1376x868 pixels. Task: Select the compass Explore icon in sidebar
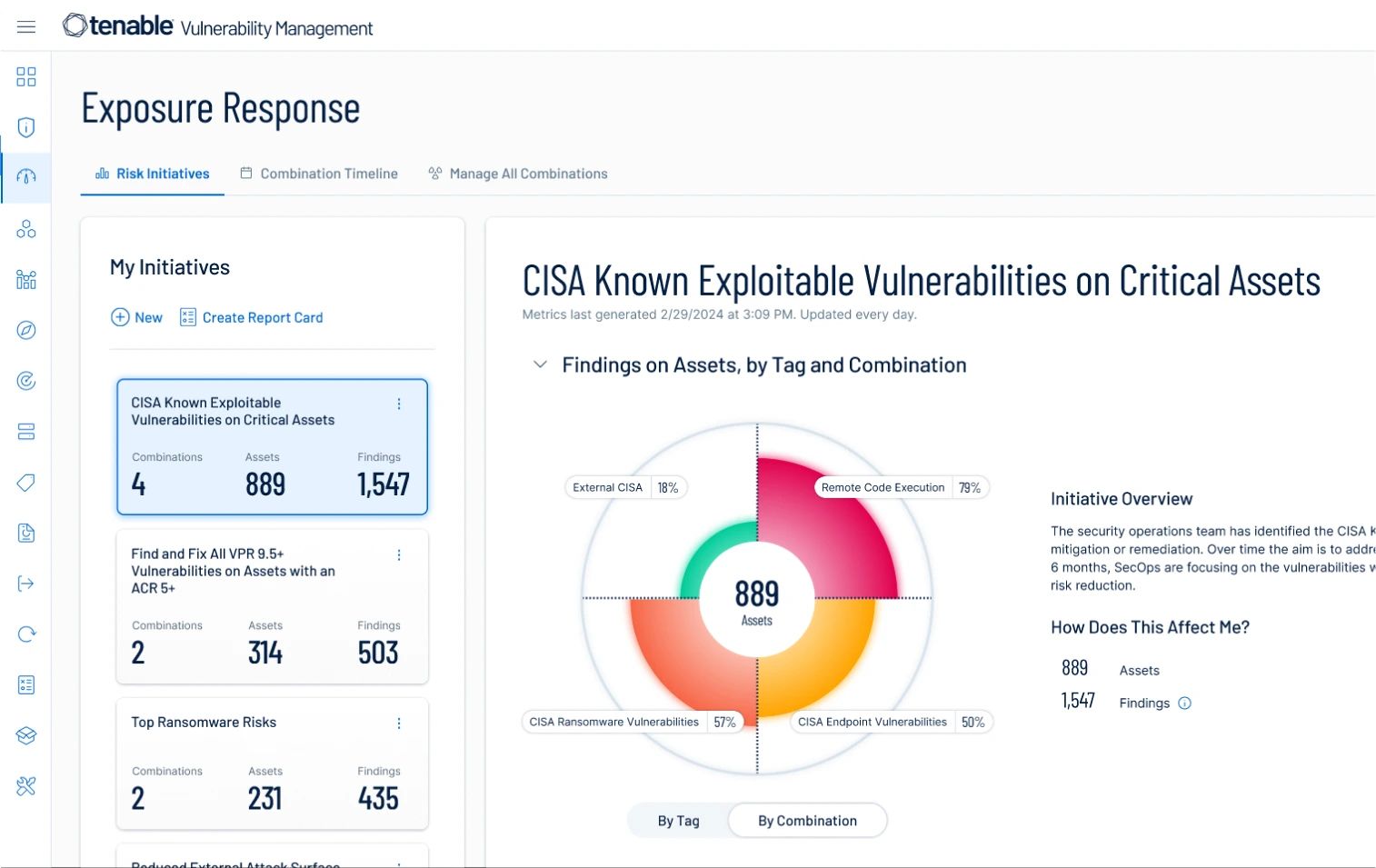click(x=26, y=330)
